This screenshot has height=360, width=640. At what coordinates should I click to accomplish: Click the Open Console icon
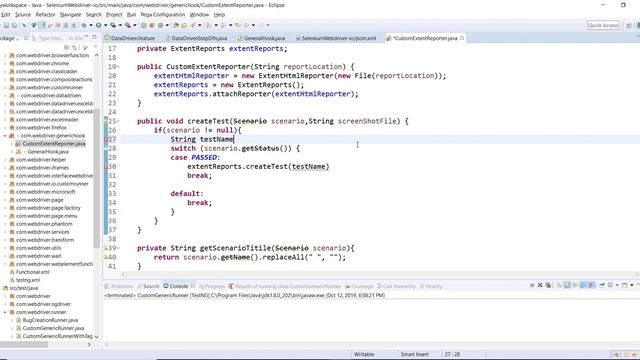click(x=624, y=285)
